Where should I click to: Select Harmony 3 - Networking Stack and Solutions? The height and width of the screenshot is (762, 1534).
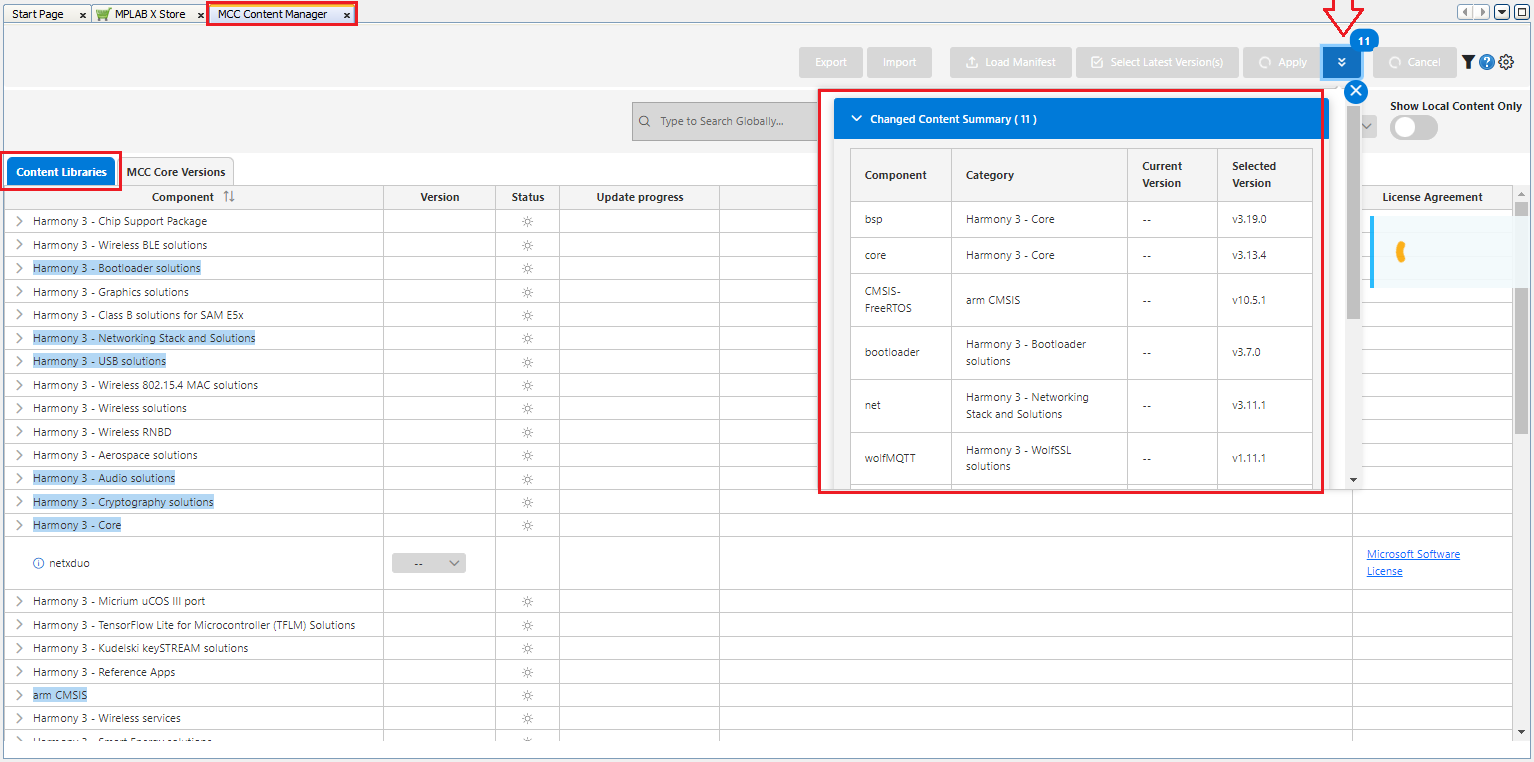click(144, 338)
